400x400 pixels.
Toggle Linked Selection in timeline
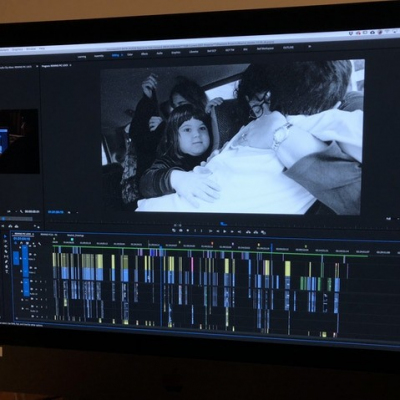[27, 243]
